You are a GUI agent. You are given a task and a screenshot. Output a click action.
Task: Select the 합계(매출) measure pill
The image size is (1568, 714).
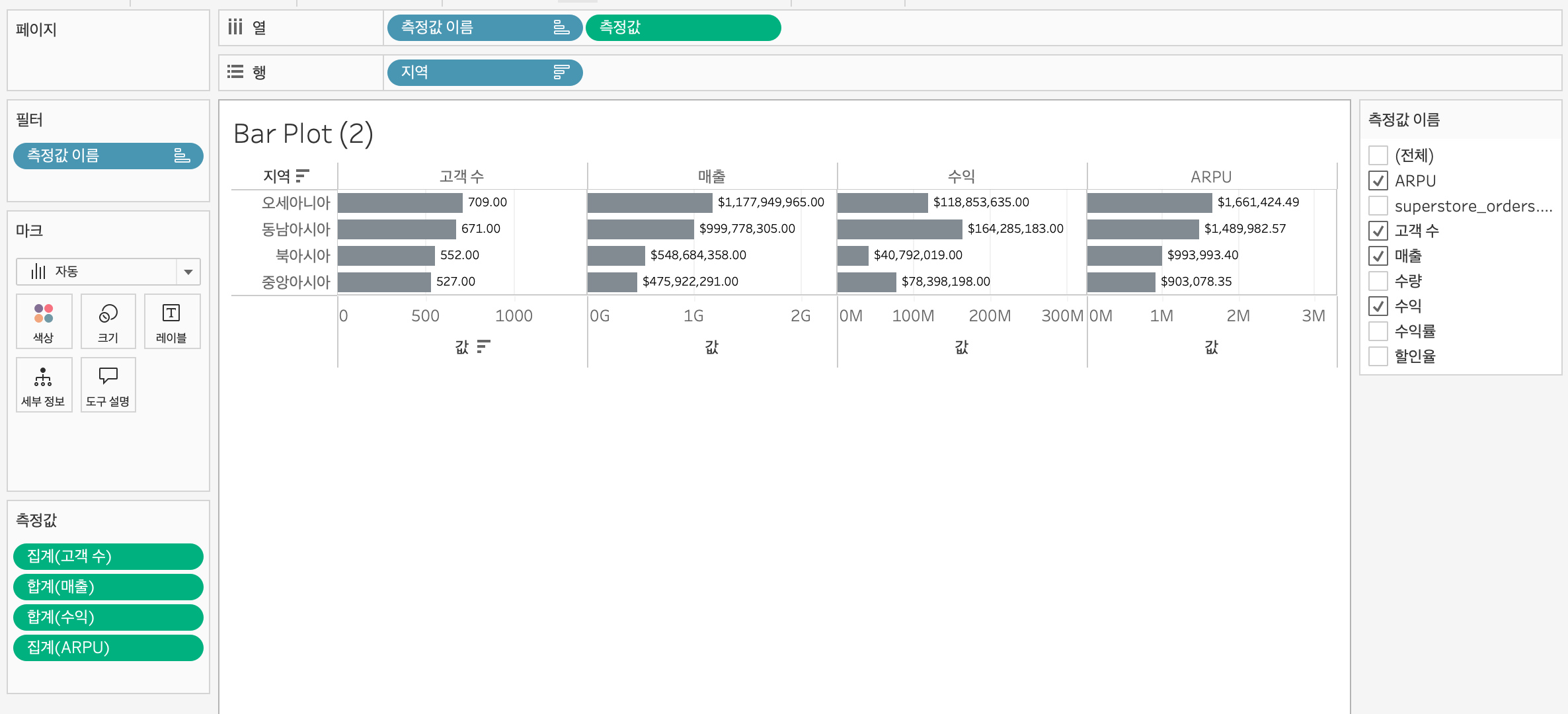[108, 587]
